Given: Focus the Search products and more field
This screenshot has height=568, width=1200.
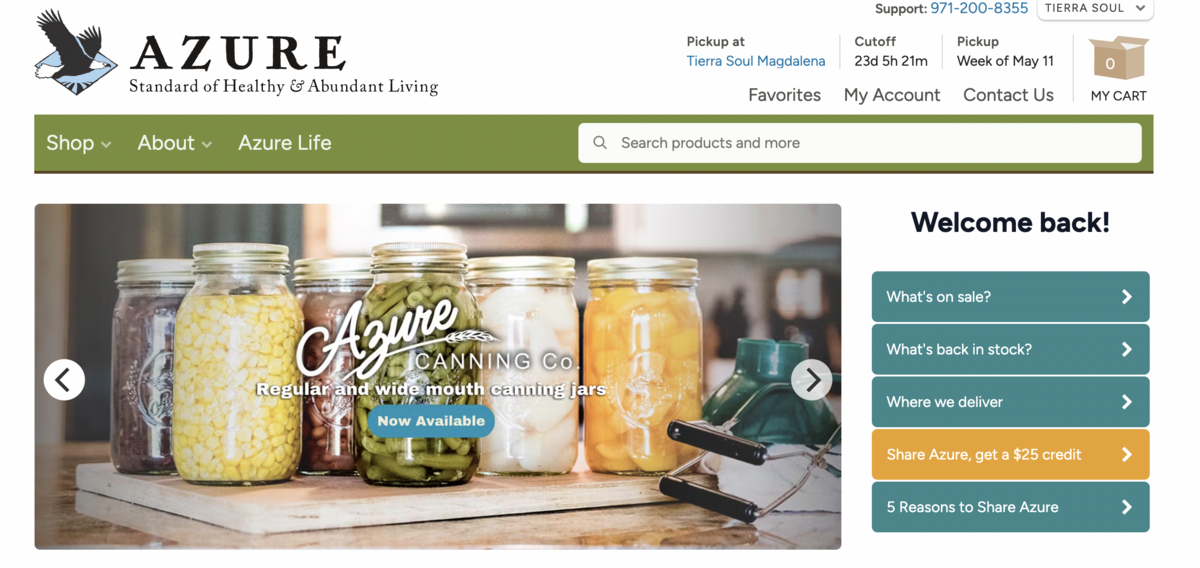Looking at the screenshot, I should [860, 143].
